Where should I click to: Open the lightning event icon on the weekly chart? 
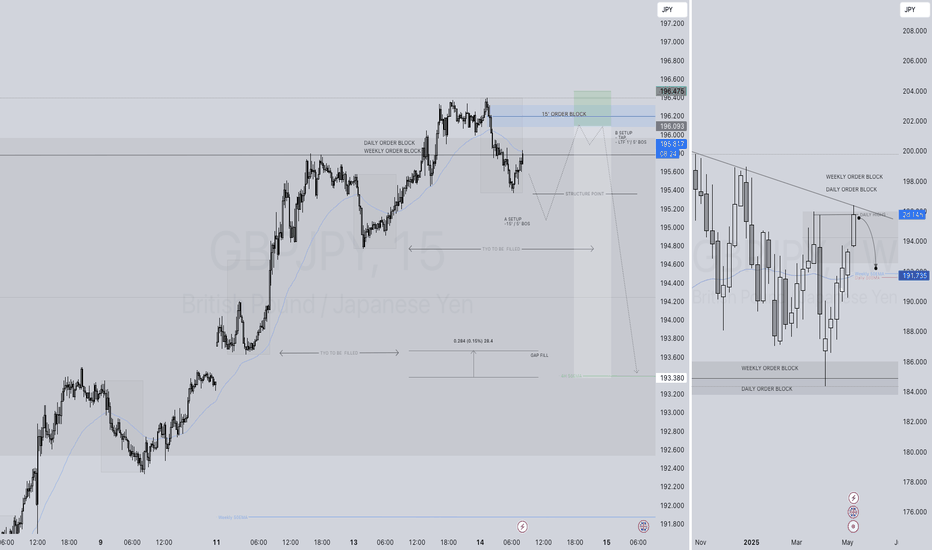click(853, 498)
